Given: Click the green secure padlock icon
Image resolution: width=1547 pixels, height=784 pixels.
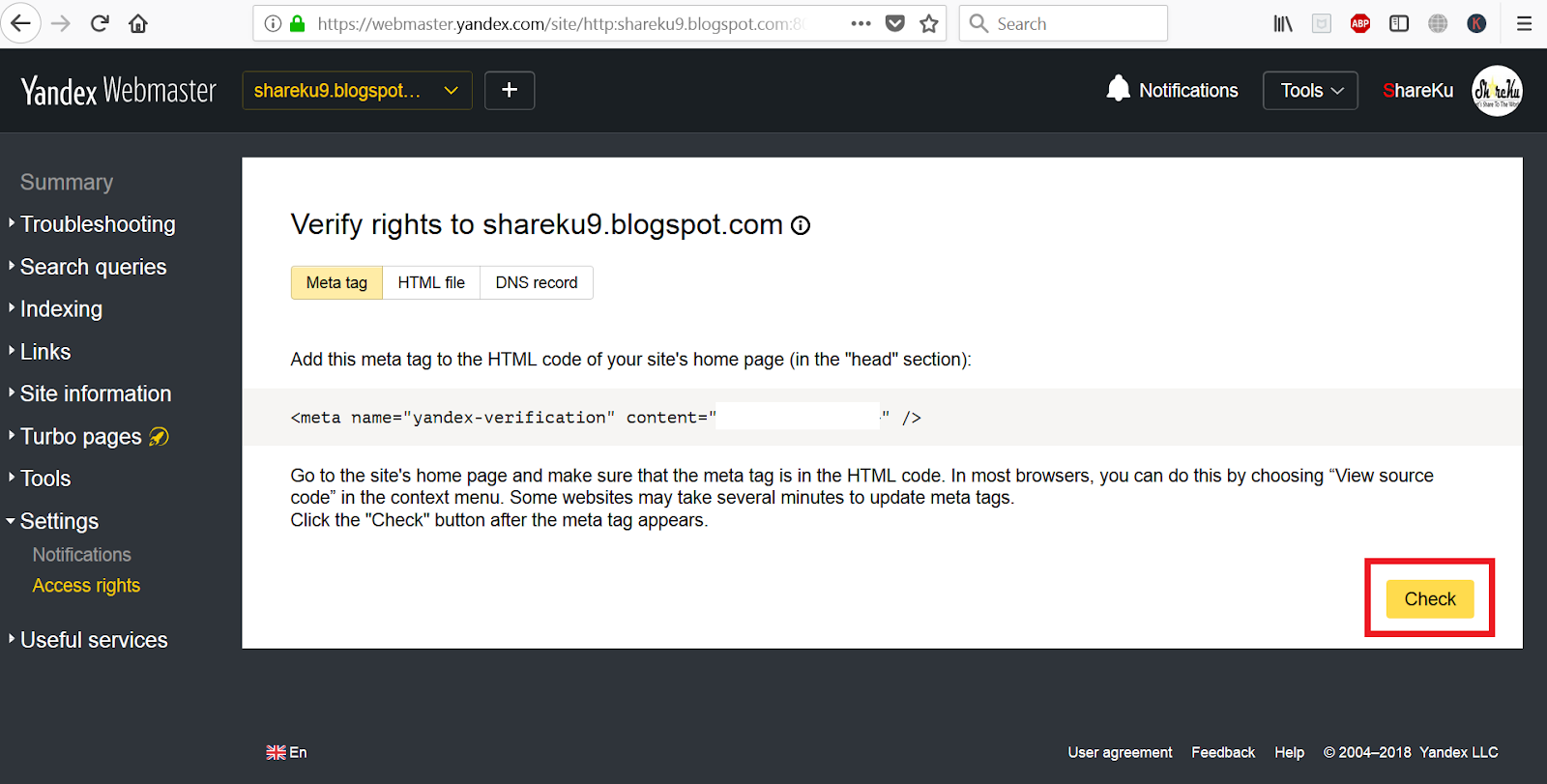Looking at the screenshot, I should click(298, 23).
